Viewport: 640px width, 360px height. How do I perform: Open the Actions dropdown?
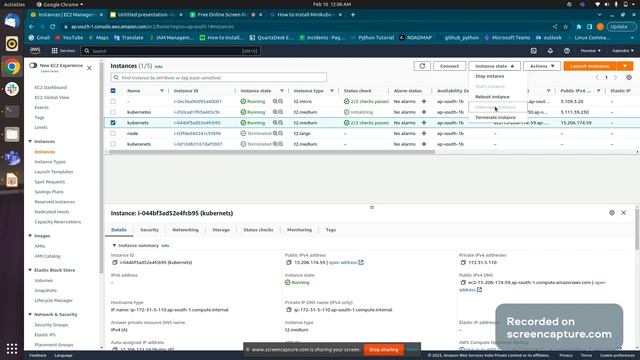click(542, 66)
